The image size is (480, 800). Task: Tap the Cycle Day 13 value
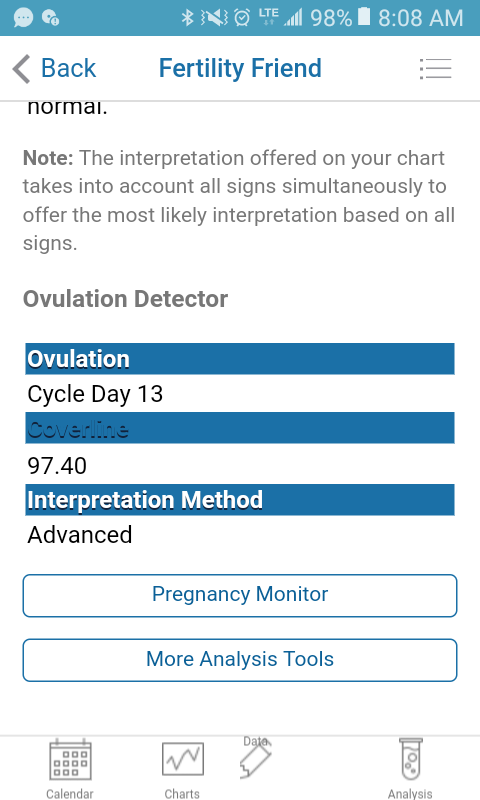[95, 394]
